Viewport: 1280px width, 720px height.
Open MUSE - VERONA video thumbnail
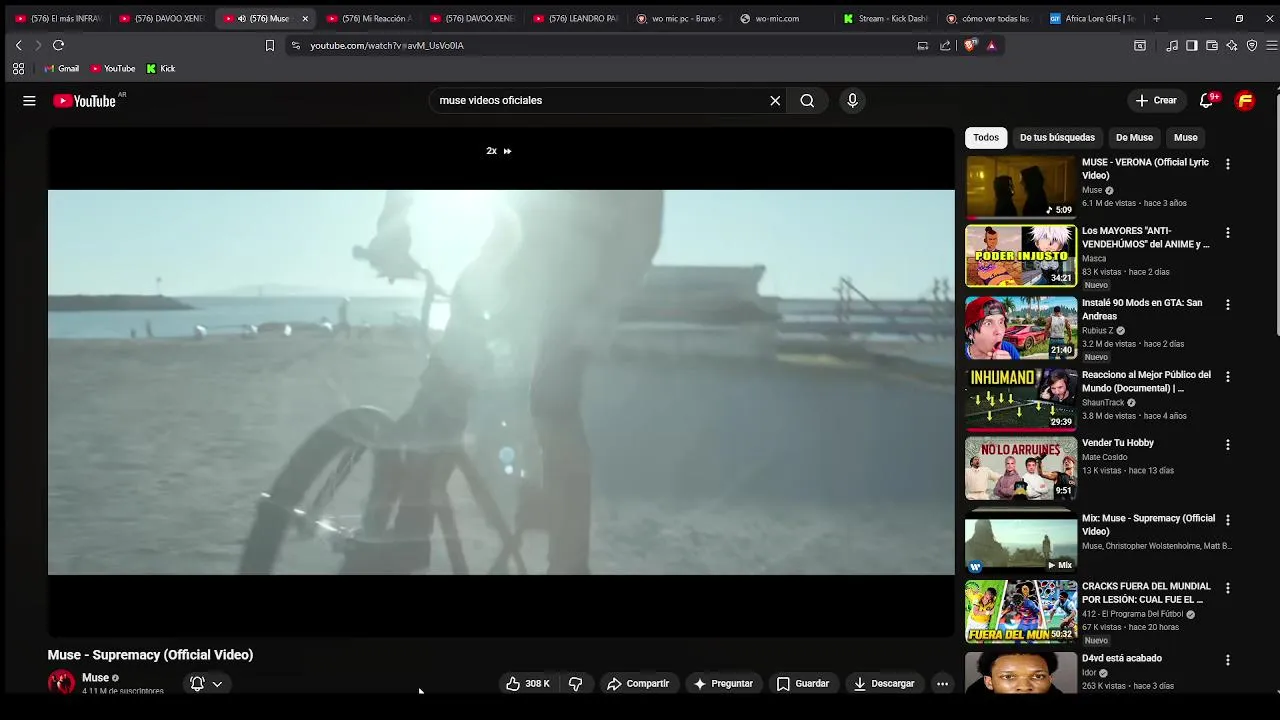(1021, 187)
